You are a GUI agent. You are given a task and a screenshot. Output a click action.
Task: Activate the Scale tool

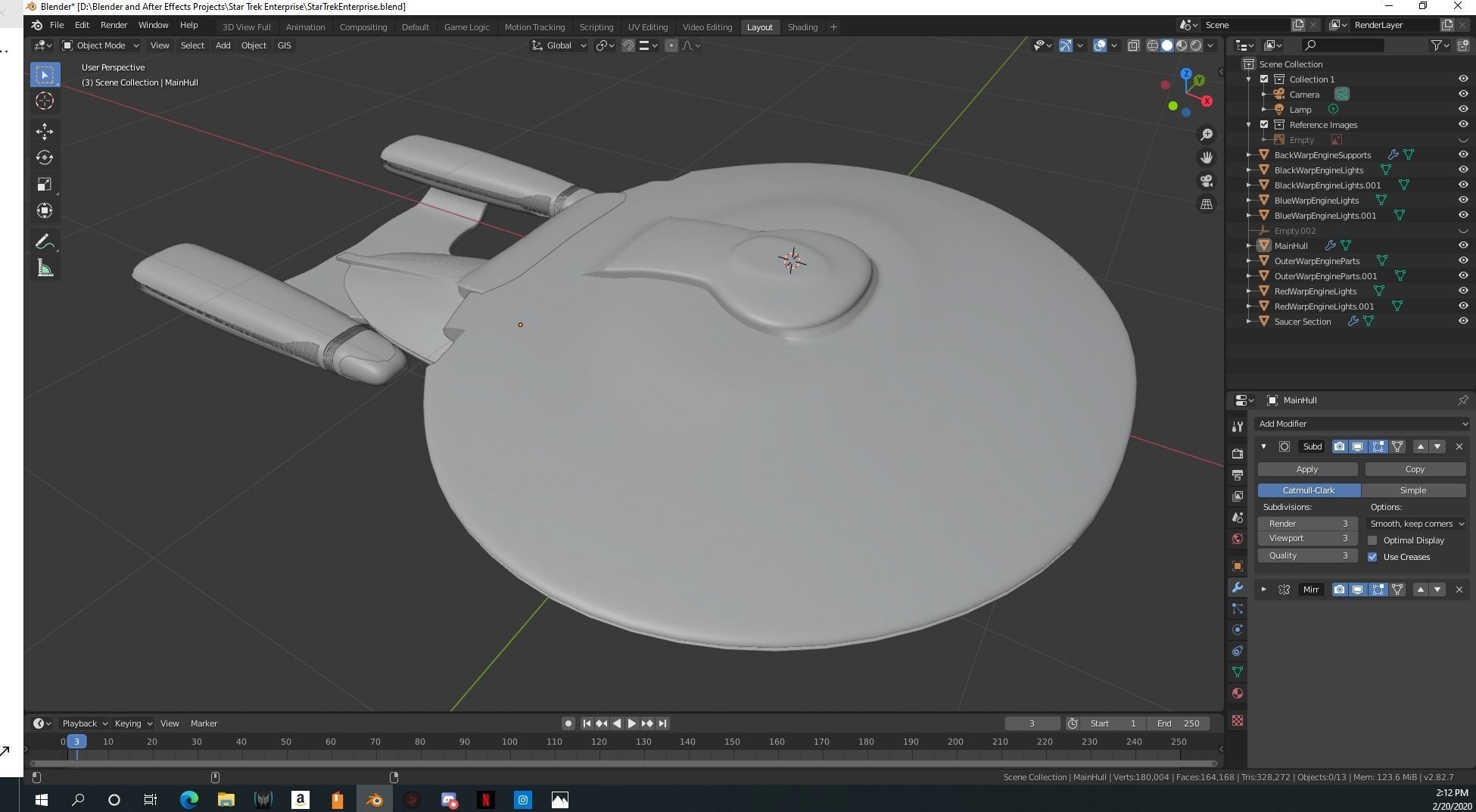45,184
